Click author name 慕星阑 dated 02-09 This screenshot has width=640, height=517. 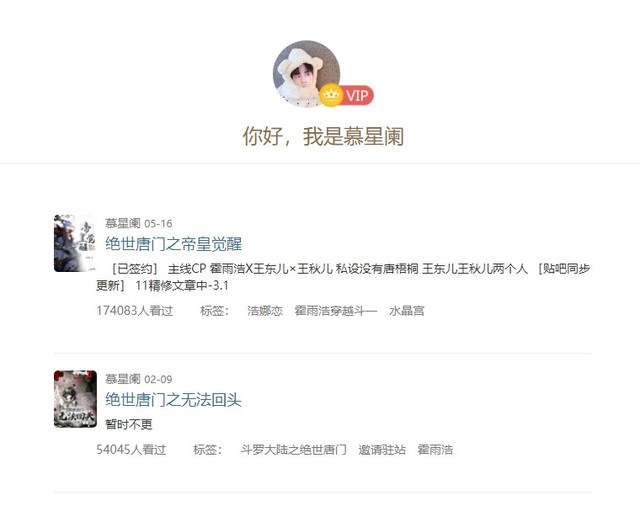coord(122,379)
